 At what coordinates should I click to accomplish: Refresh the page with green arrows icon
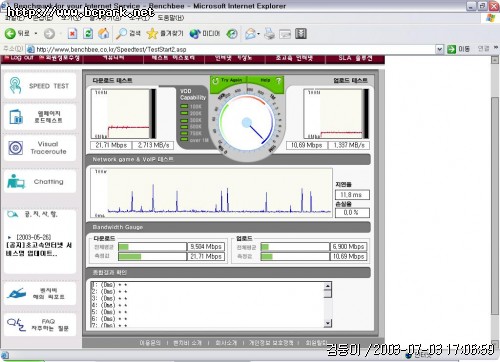[88, 33]
